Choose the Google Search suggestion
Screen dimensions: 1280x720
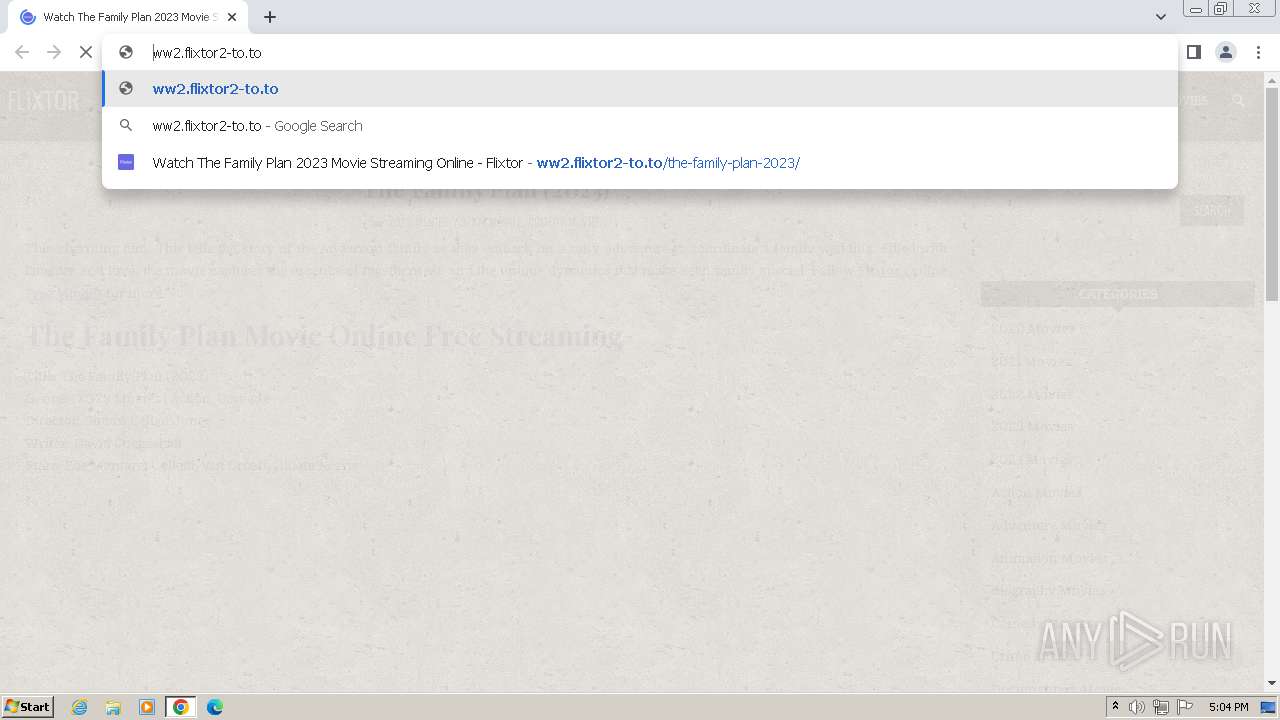[640, 125]
